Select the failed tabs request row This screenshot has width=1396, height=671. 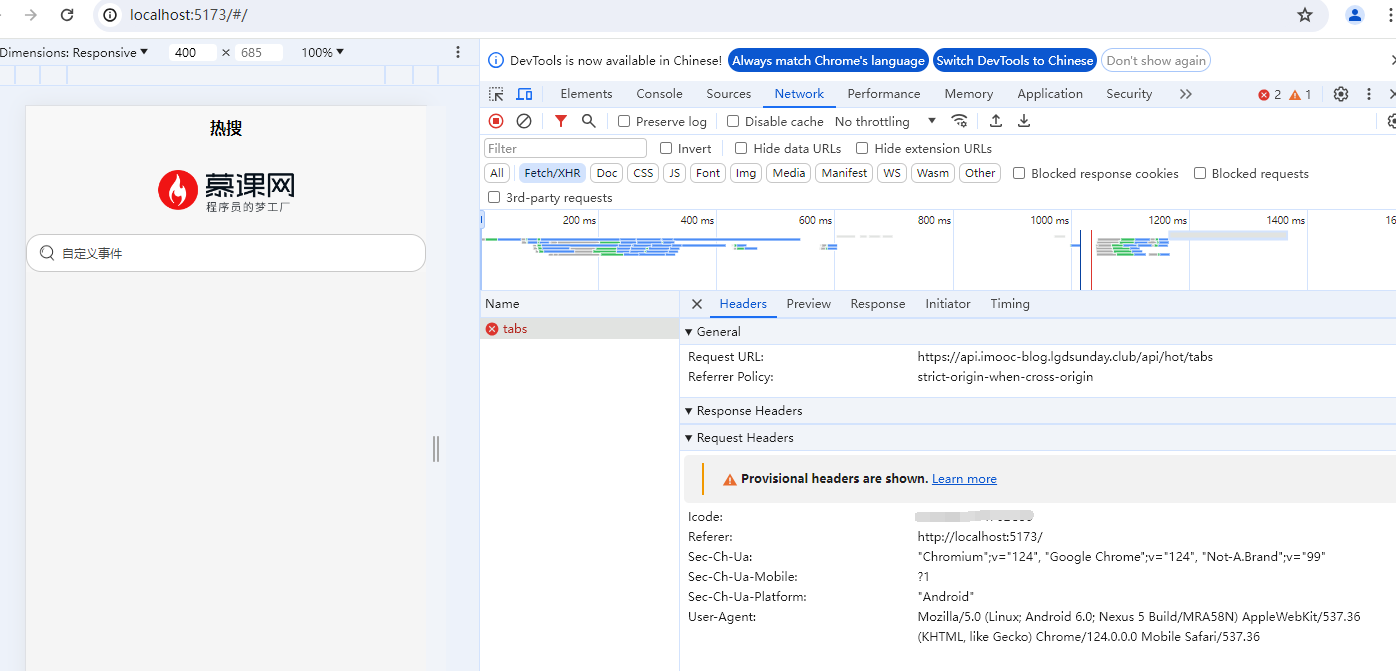pos(579,329)
